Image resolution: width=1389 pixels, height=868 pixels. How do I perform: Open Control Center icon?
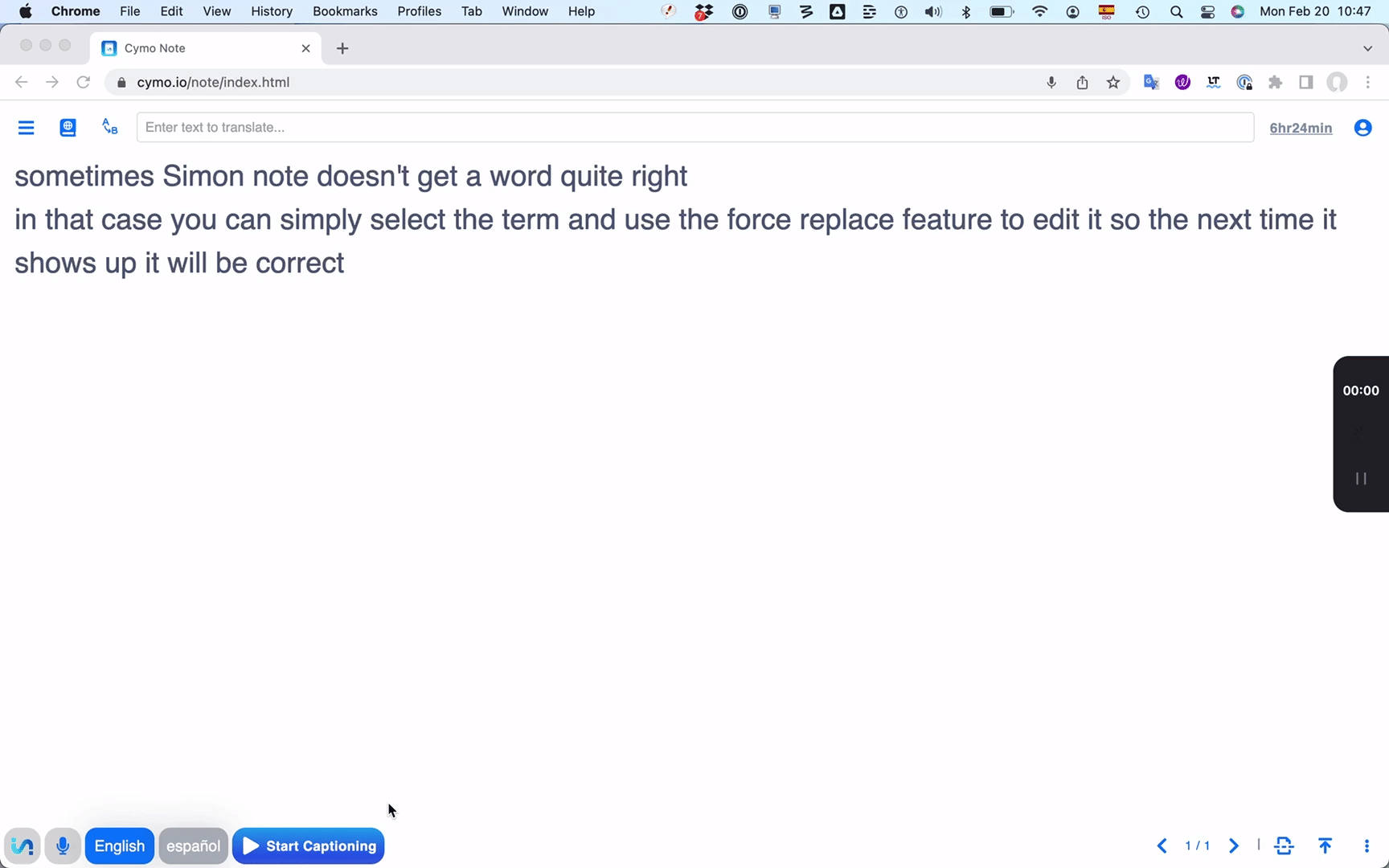pos(1207,11)
